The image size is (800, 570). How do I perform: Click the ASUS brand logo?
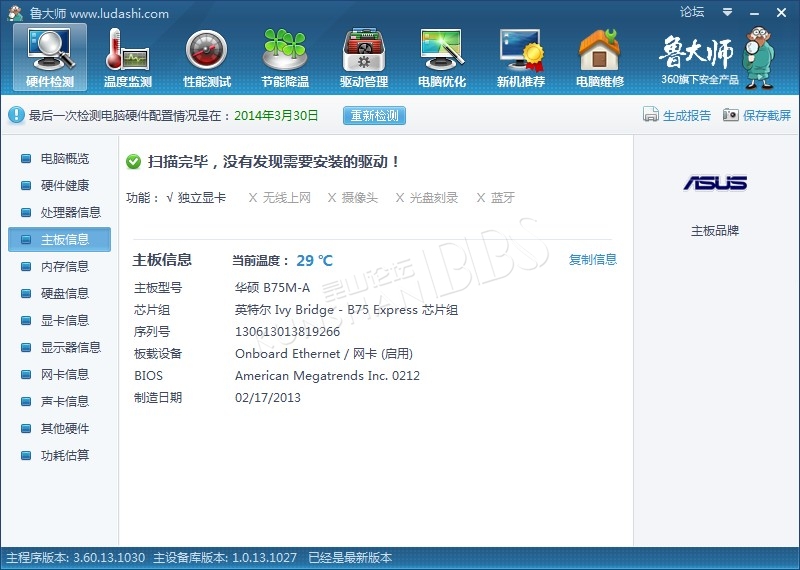point(715,183)
